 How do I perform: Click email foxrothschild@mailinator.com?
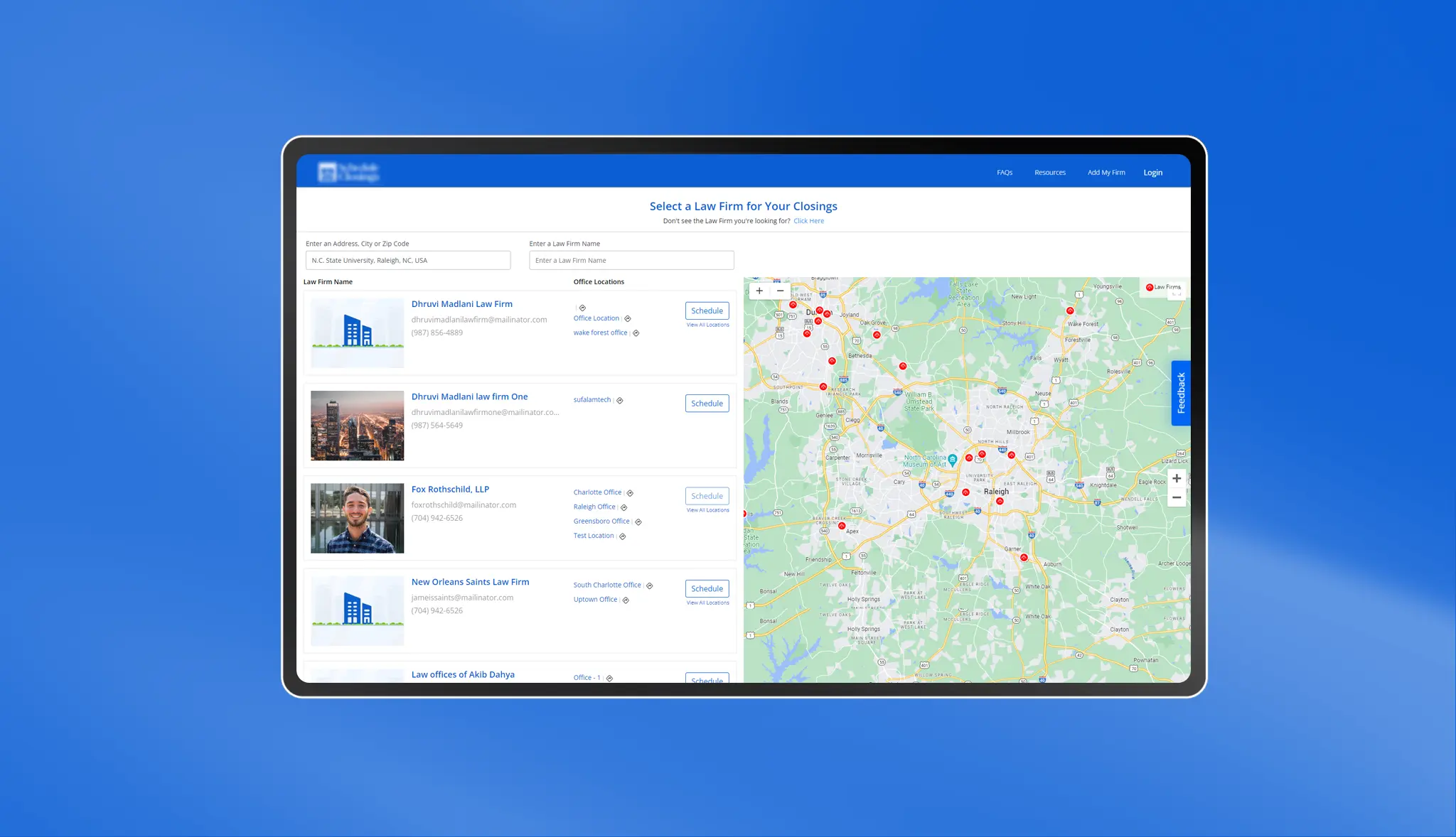464,505
